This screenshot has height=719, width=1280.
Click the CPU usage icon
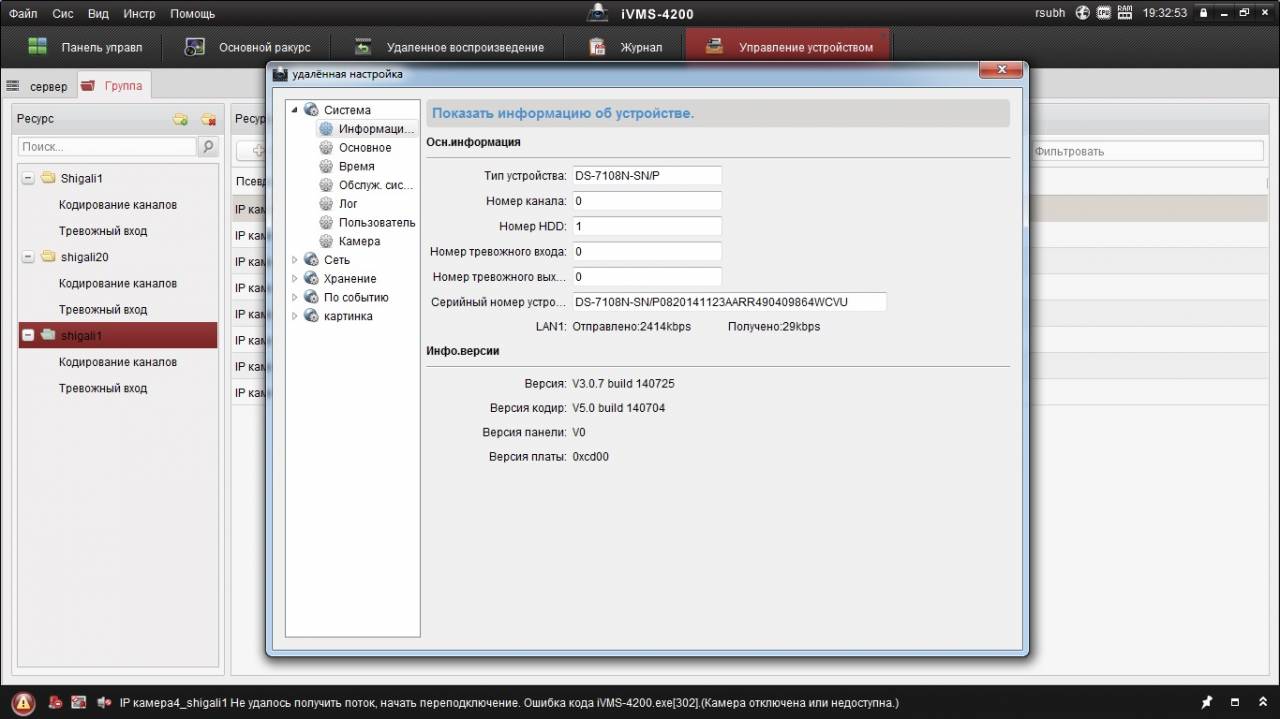pos(1103,13)
